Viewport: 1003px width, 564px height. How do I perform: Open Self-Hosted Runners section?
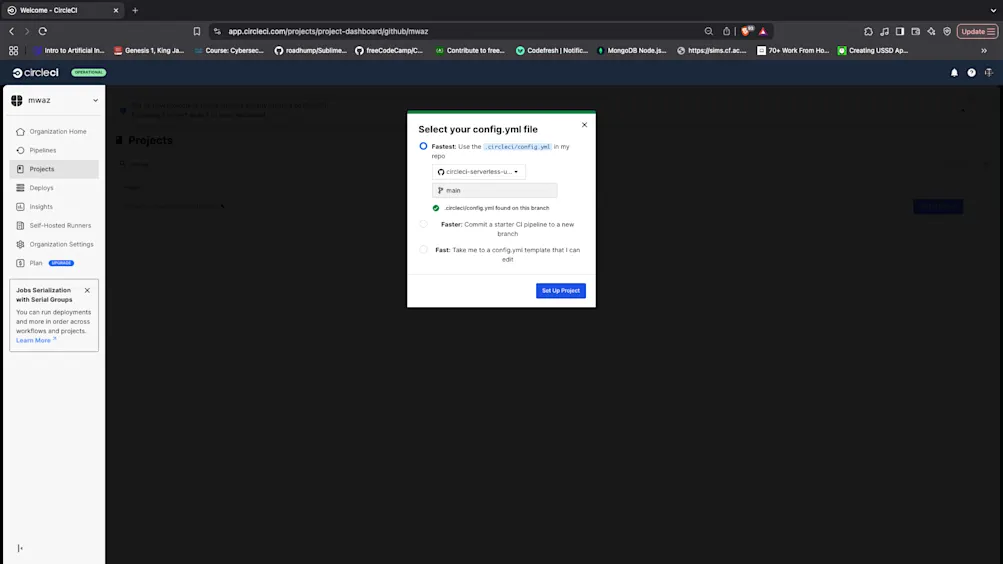coord(54,226)
